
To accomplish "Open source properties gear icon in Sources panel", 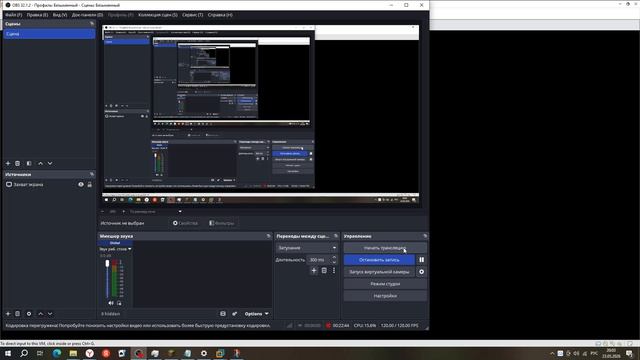I will [x=29, y=313].
